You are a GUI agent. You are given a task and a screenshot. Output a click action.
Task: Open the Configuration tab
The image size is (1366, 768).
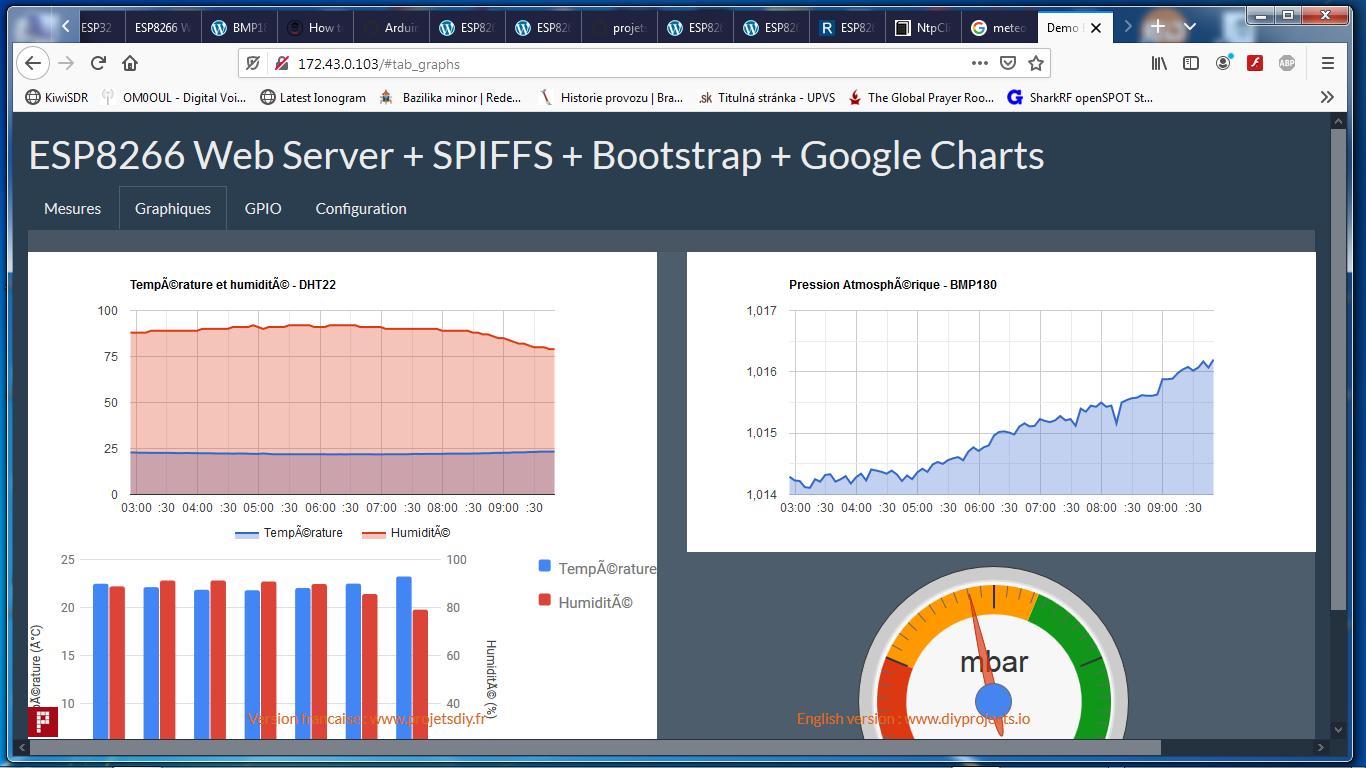pyautogui.click(x=361, y=208)
